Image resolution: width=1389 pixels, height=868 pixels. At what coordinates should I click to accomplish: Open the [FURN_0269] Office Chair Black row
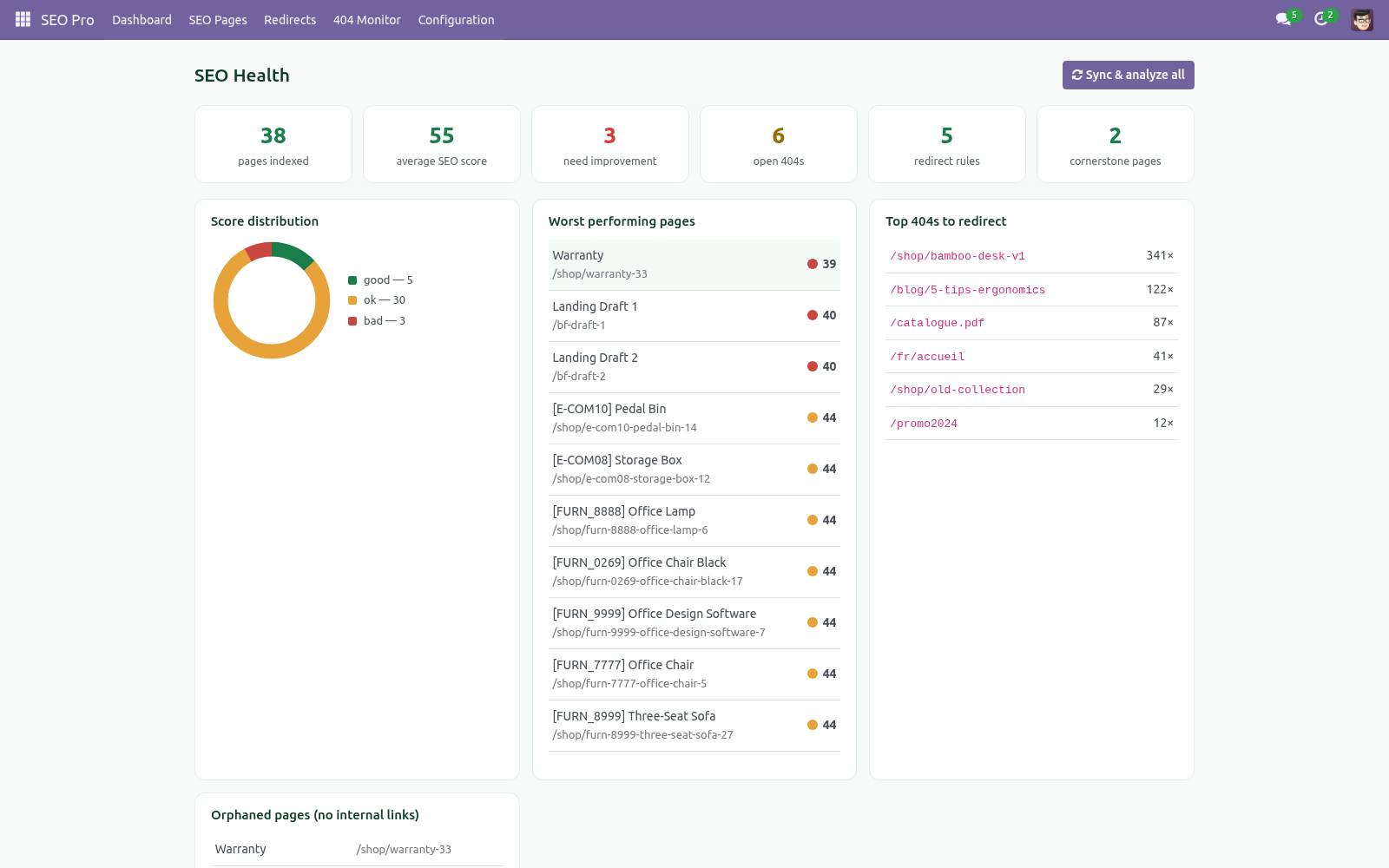[694, 572]
